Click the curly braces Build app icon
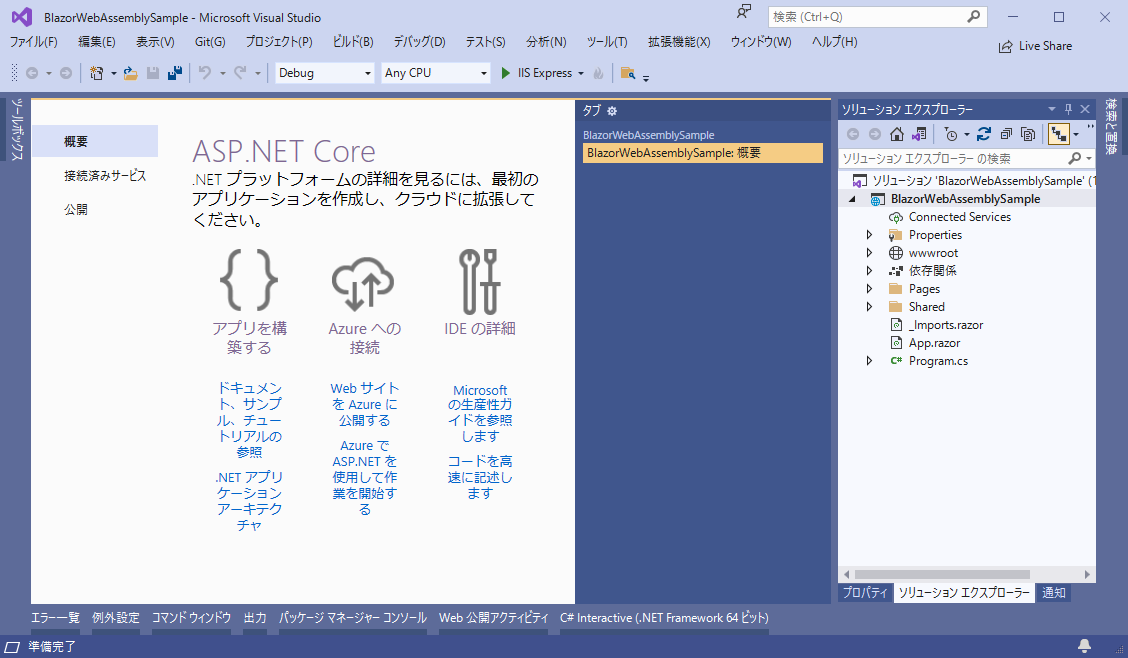Screen dimensions: 1128x658 tap(249, 280)
